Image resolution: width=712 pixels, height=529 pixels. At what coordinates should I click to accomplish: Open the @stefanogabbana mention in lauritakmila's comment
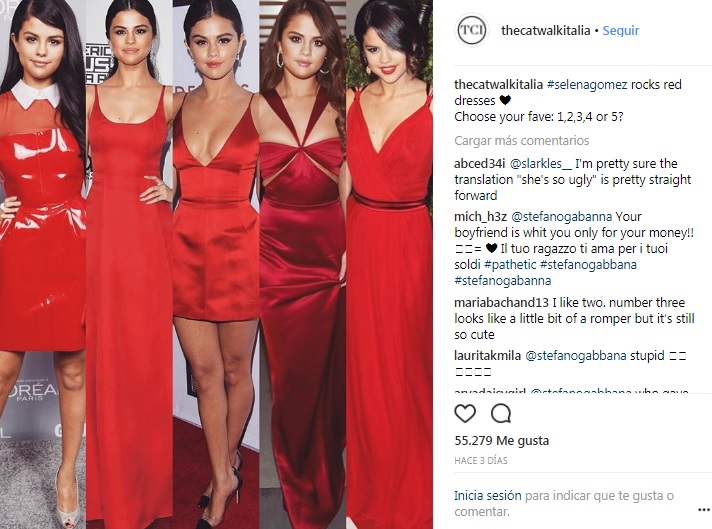(x=576, y=356)
